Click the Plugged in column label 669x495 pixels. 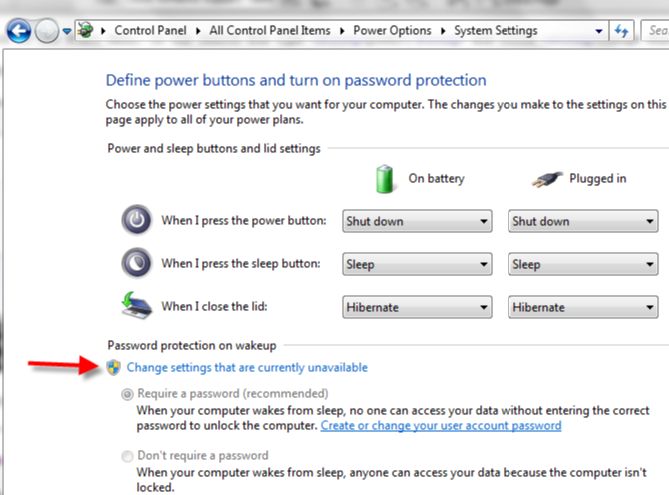[x=598, y=178]
